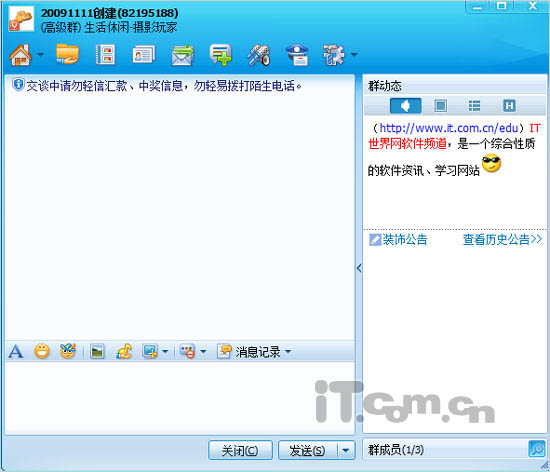Open the group member card icon

(143, 55)
